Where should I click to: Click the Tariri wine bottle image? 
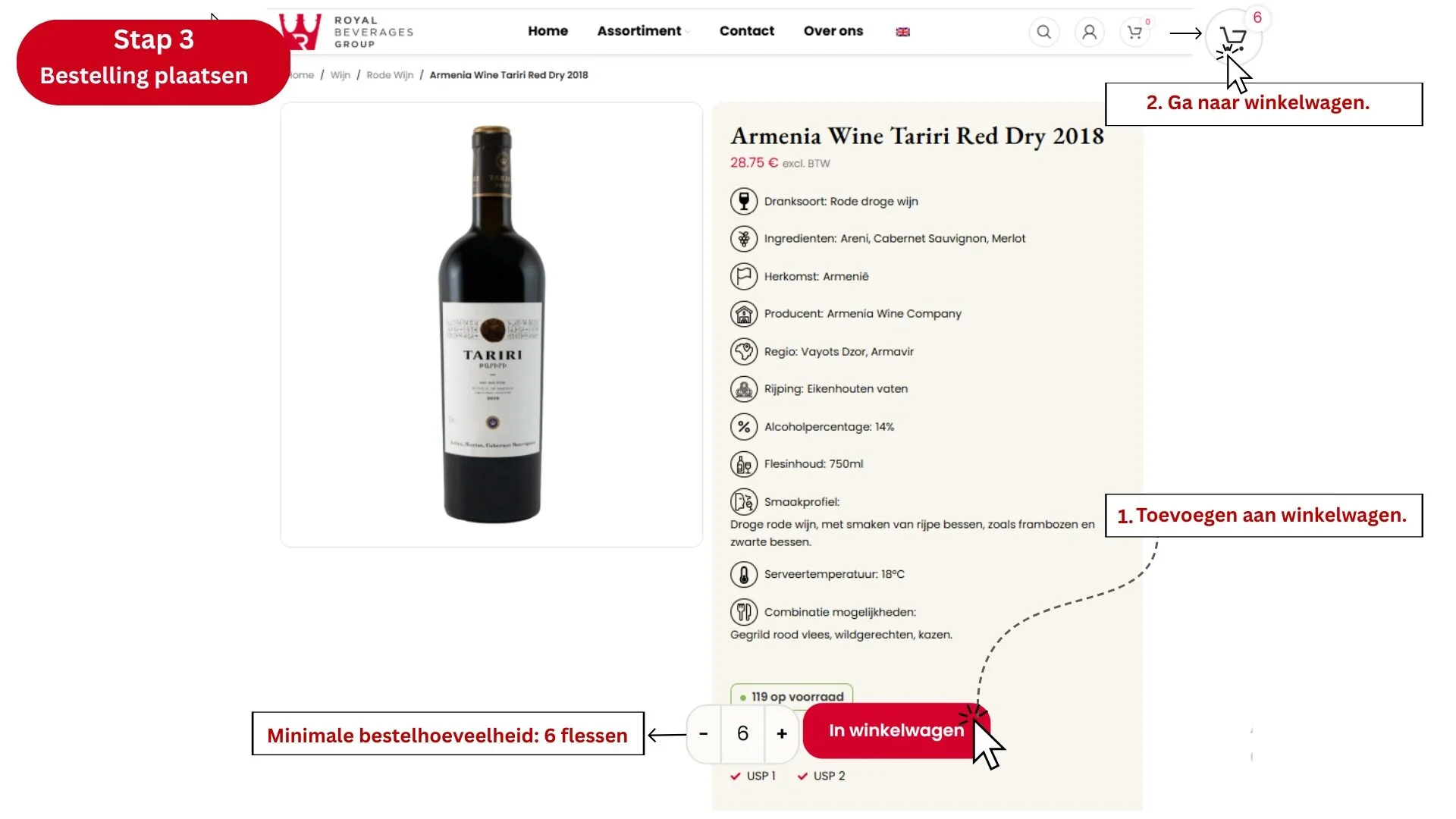[x=491, y=325]
